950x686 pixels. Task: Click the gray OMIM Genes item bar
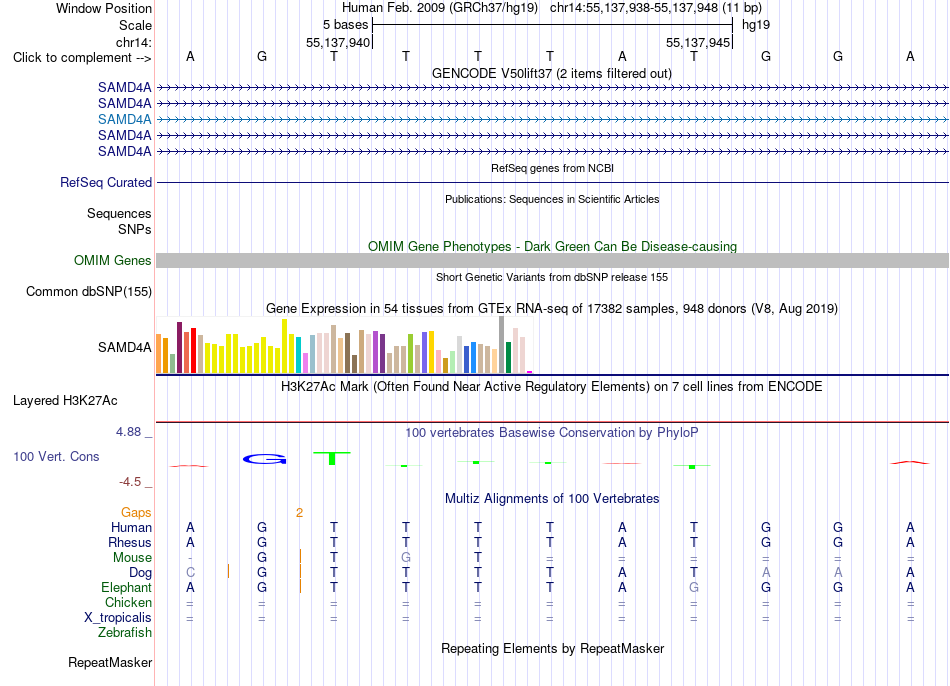(x=553, y=261)
